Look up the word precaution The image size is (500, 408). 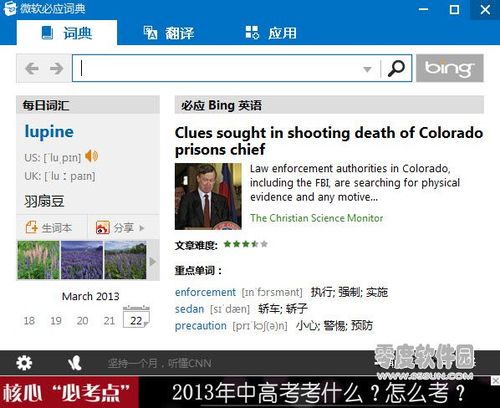pos(201,326)
